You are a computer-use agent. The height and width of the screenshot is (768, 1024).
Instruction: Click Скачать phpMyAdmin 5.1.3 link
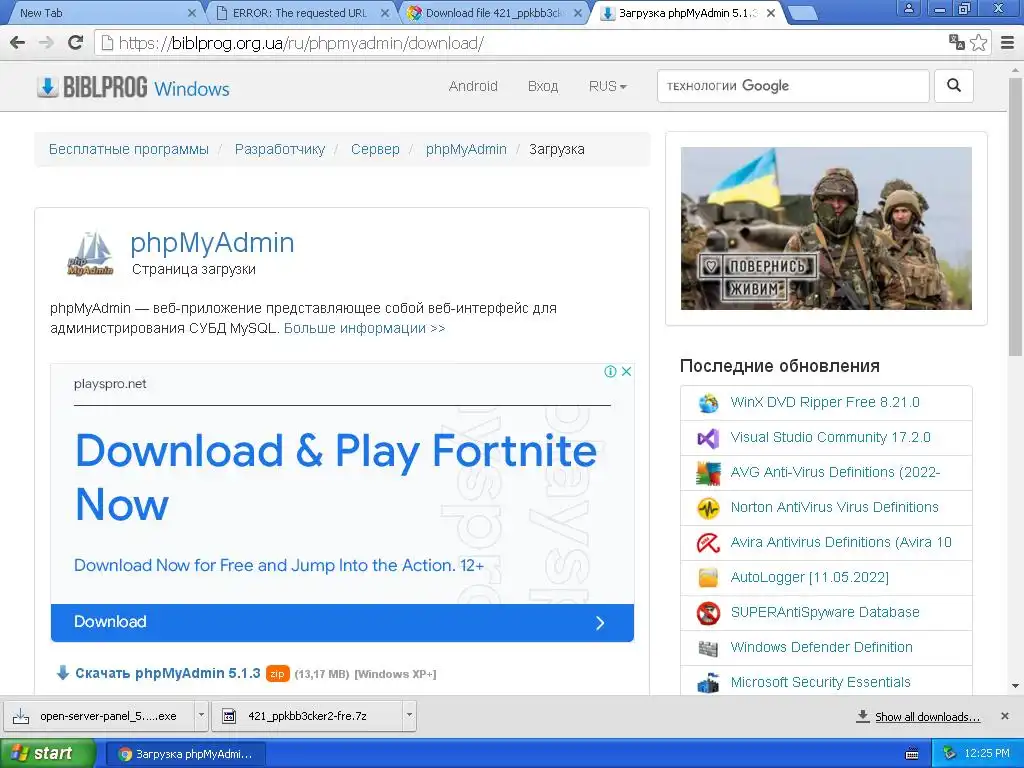(x=168, y=673)
